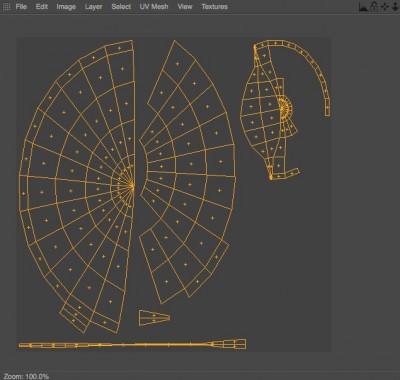Toggle the padlock lock icon
The image size is (400, 380).
click(x=374, y=7)
